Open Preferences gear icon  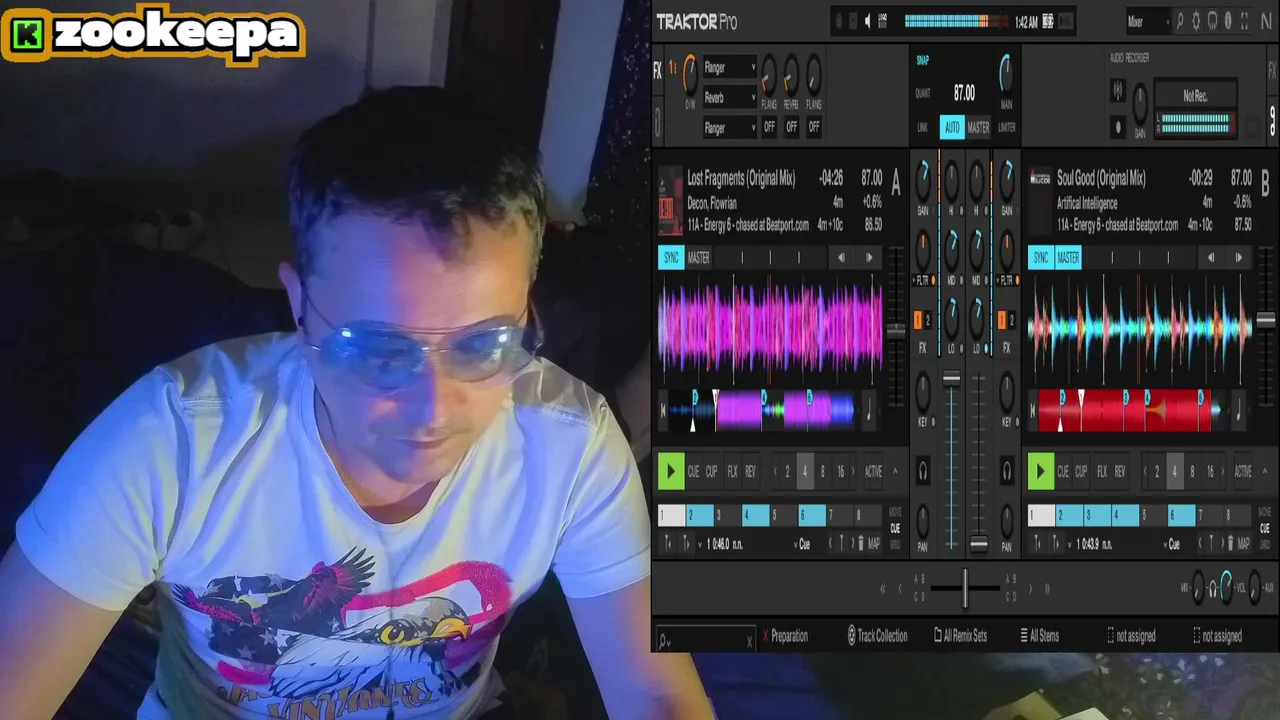1195,20
